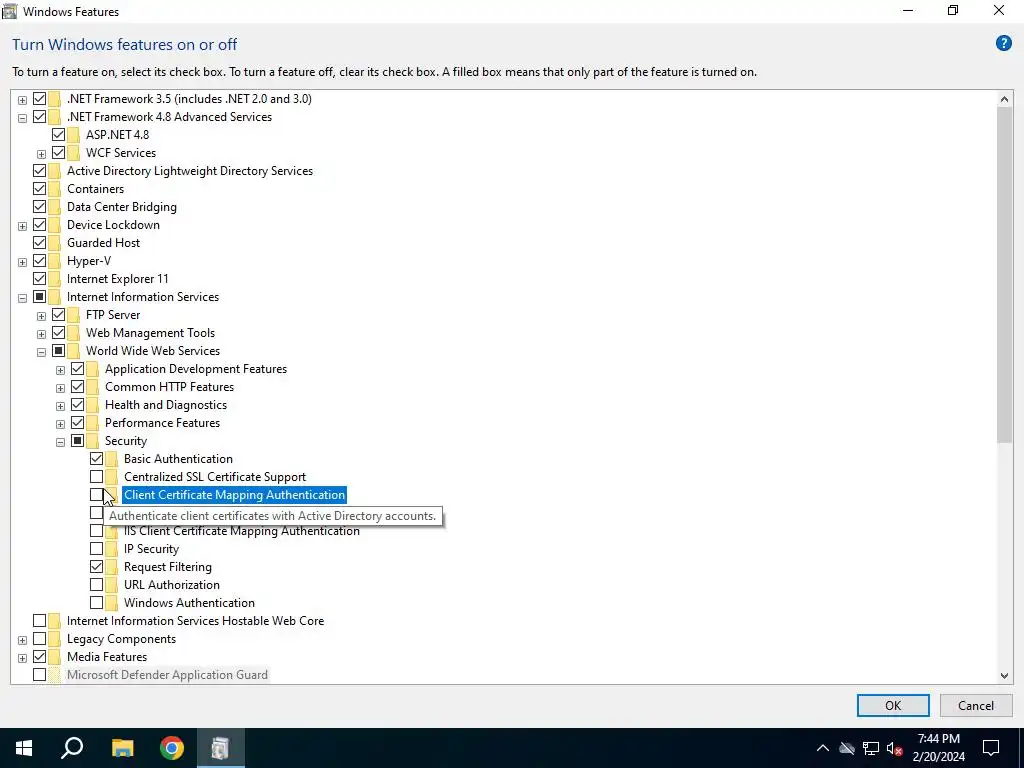Click the taskbar clock showing 7:44 PM
Screen dimensions: 1024x768
click(938, 748)
